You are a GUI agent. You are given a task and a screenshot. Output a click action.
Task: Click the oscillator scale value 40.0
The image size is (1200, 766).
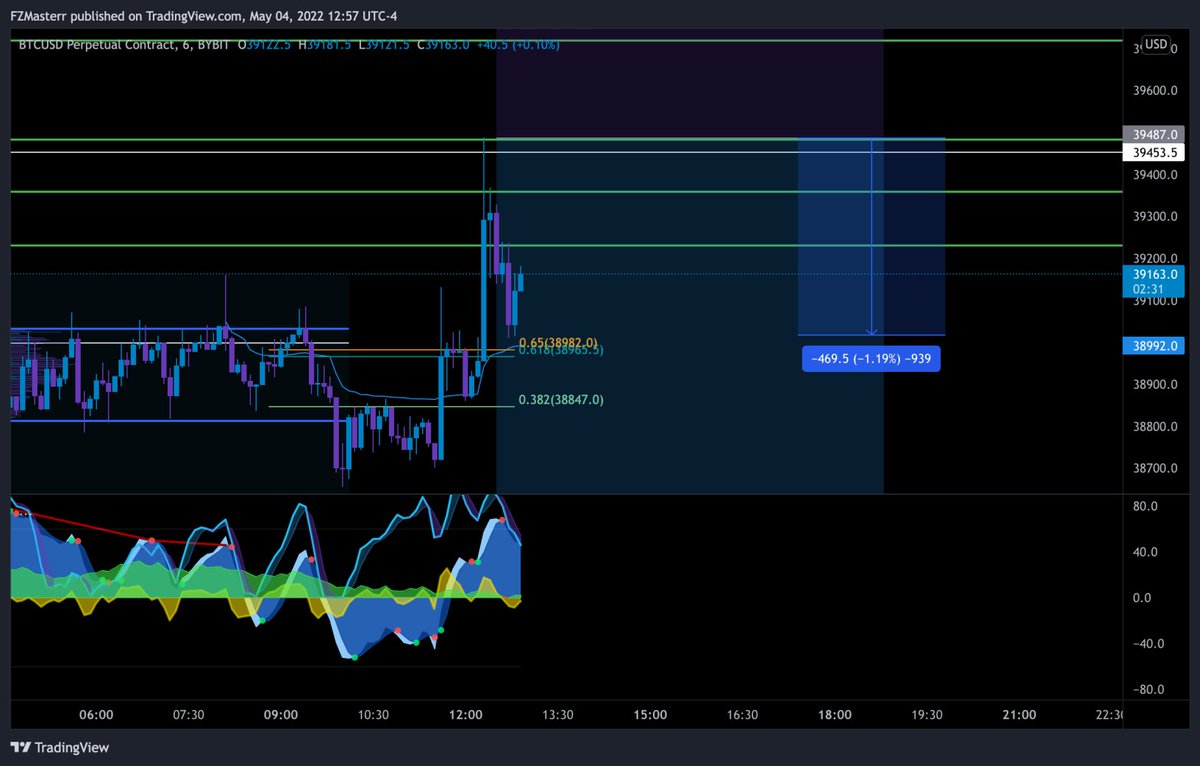tap(1145, 552)
